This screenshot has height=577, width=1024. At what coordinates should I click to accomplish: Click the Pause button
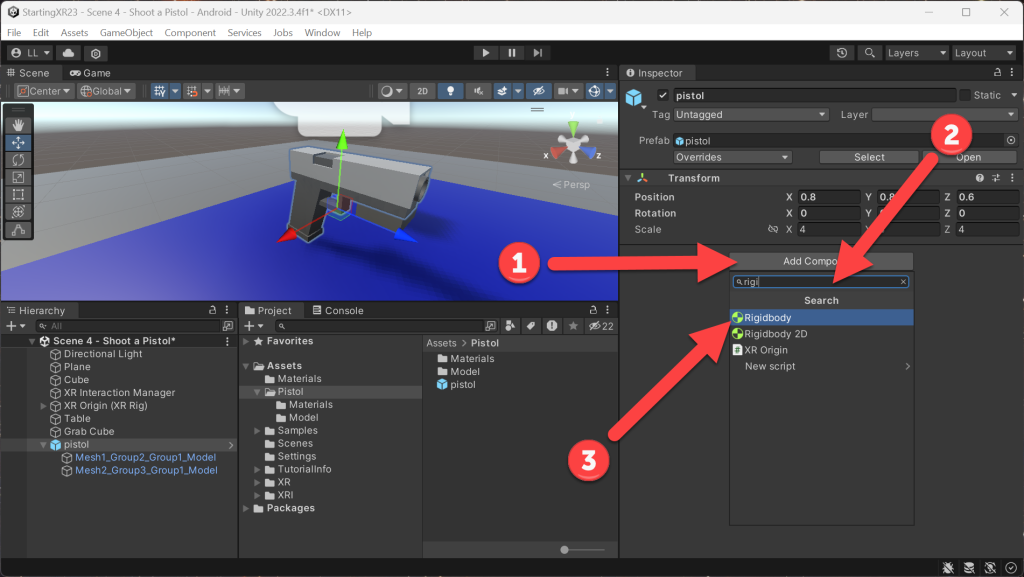[x=511, y=53]
